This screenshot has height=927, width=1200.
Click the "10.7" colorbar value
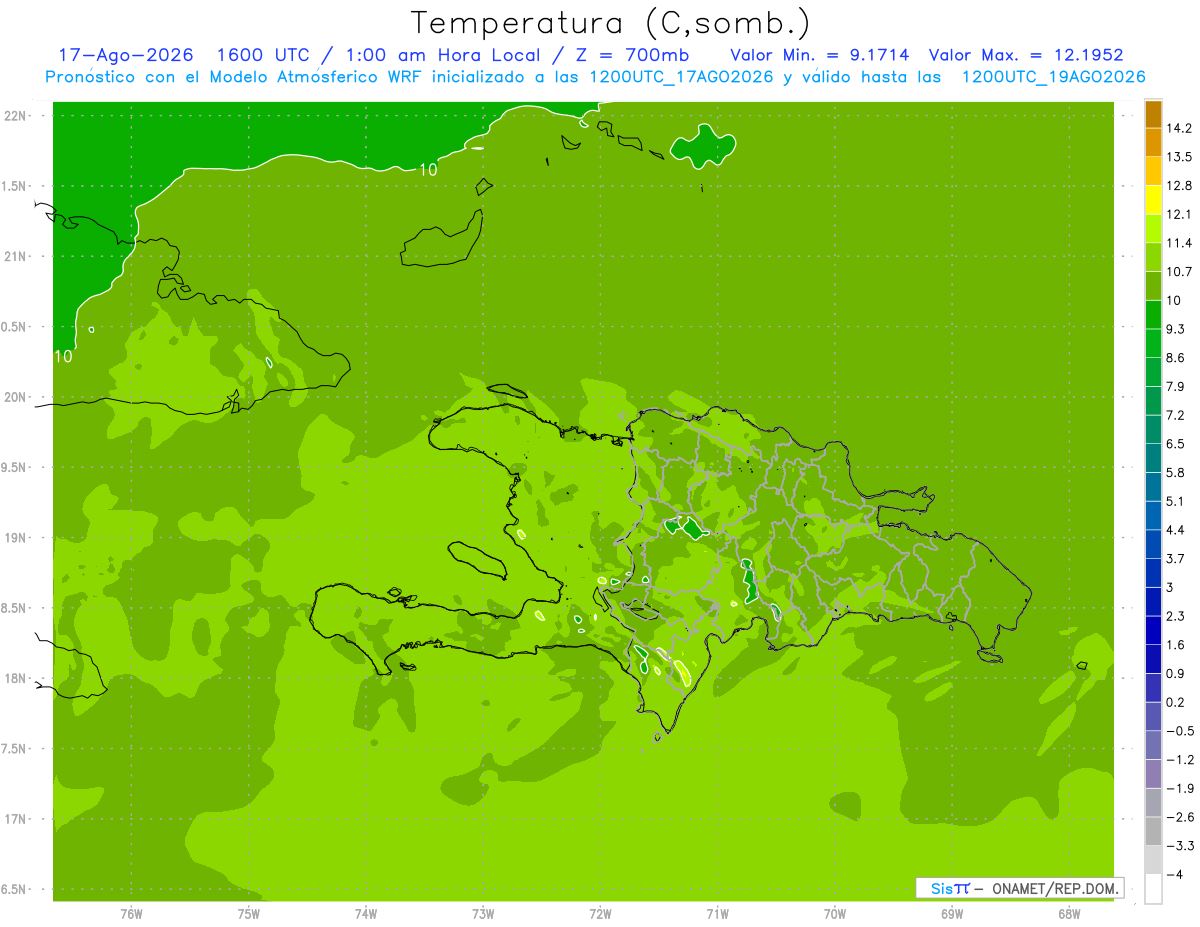(1180, 272)
